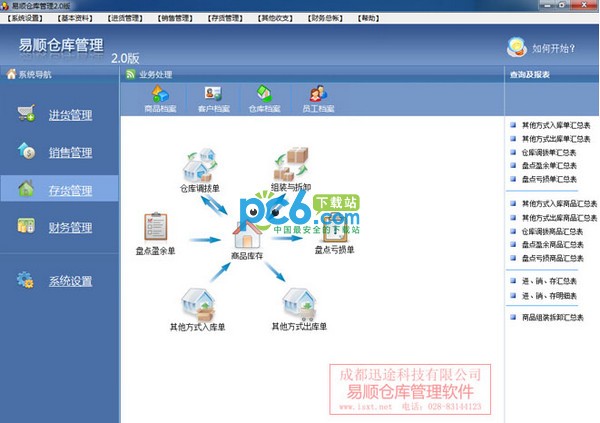
Task: Open report 盘点亏损商品汇总表
Action: pos(552,258)
